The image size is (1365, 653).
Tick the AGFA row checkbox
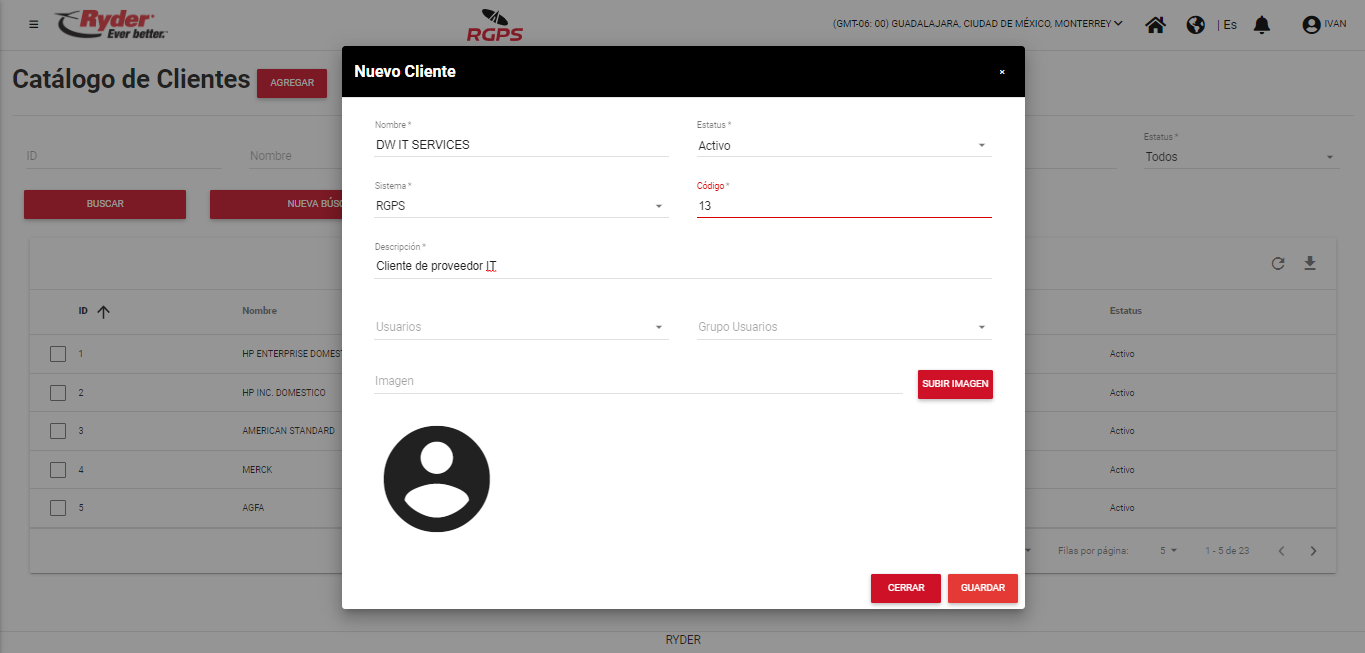point(58,508)
